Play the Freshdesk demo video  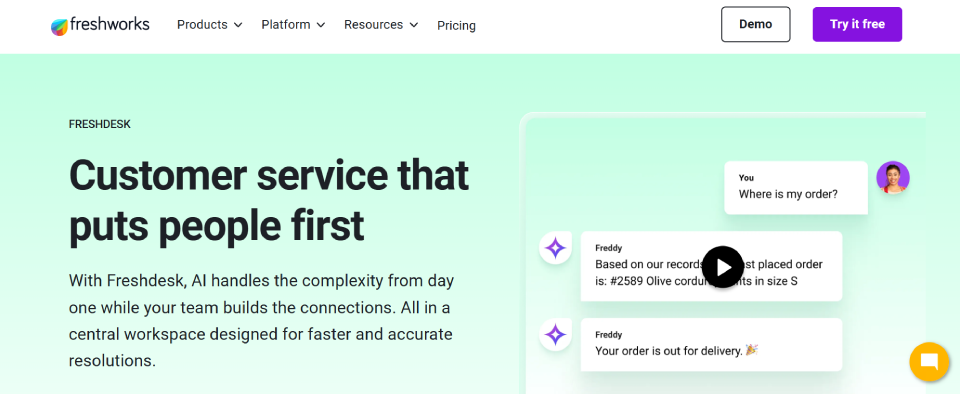click(722, 267)
